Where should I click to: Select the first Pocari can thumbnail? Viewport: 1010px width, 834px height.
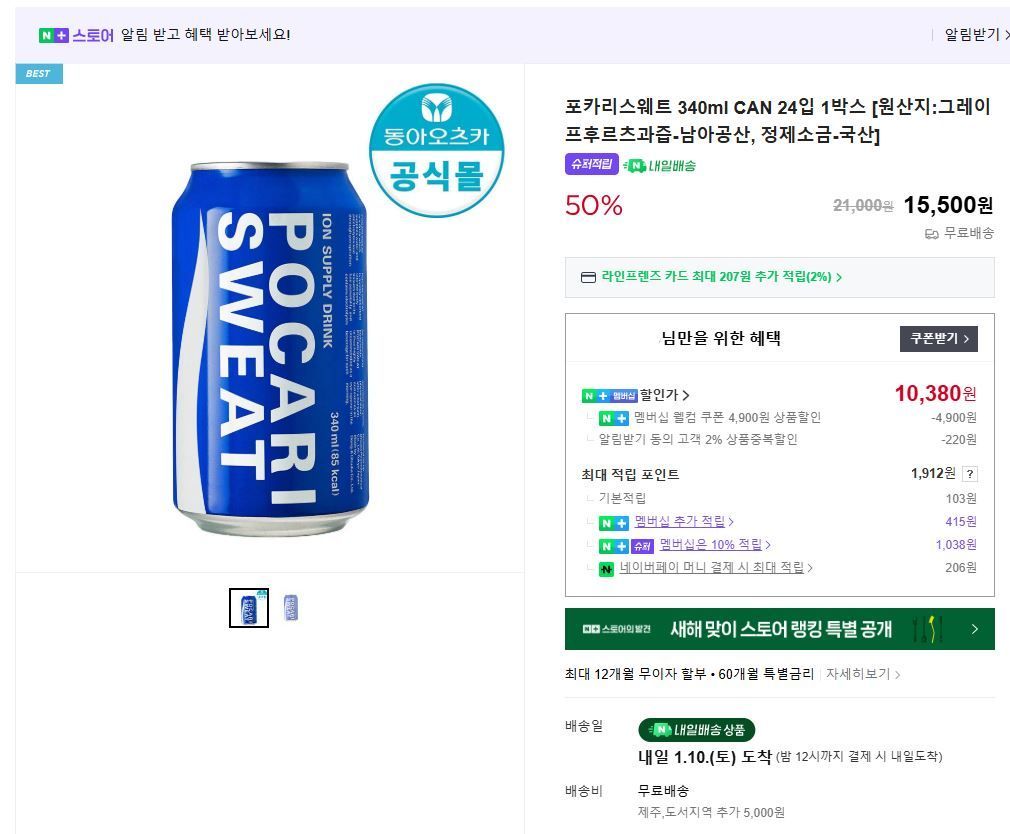[249, 608]
